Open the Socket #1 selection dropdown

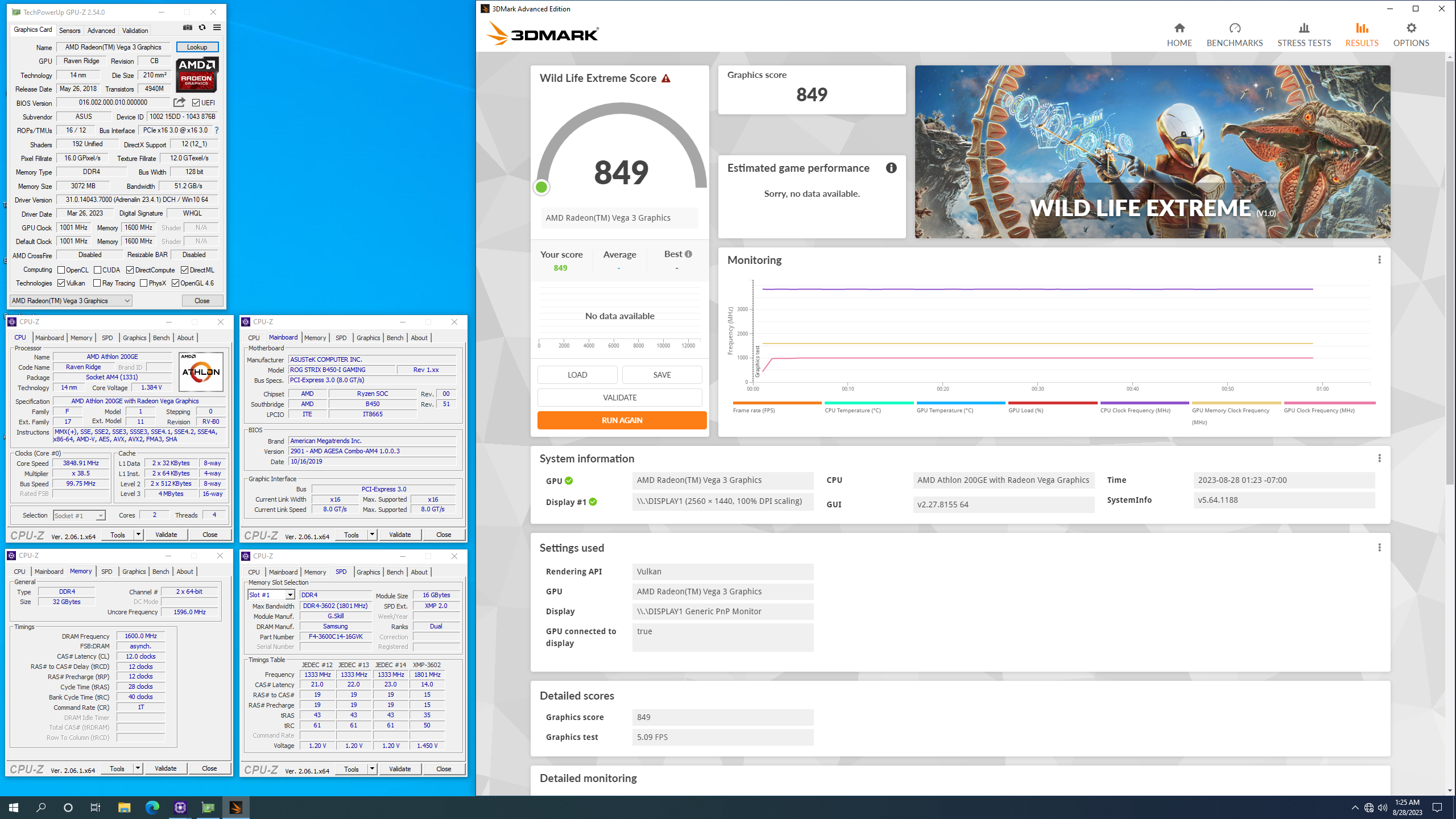tap(80, 515)
